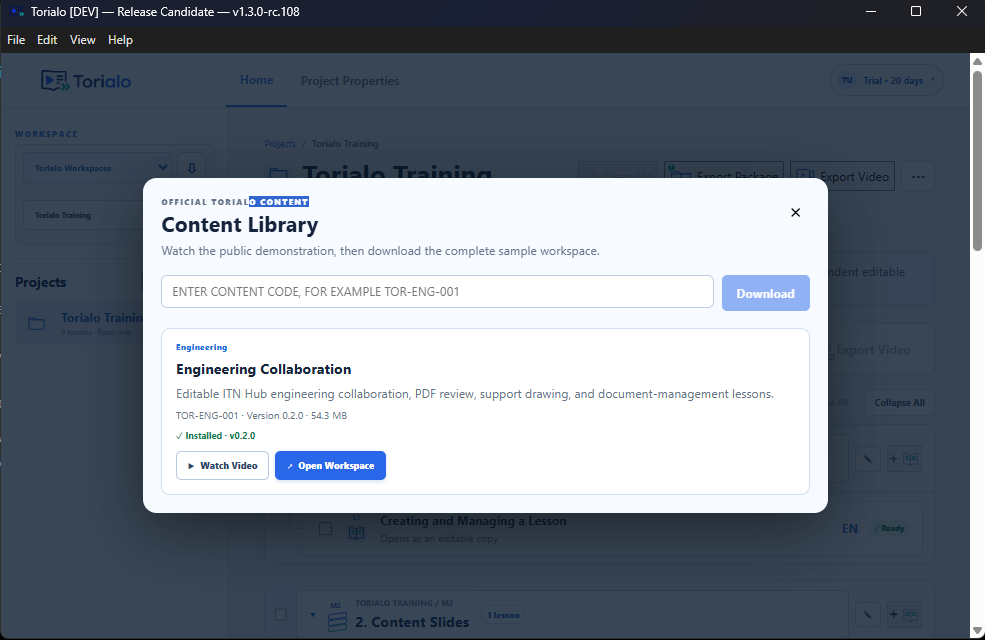Click the '1 lesson' badge on Content Slides
985x640 pixels.
click(x=503, y=615)
